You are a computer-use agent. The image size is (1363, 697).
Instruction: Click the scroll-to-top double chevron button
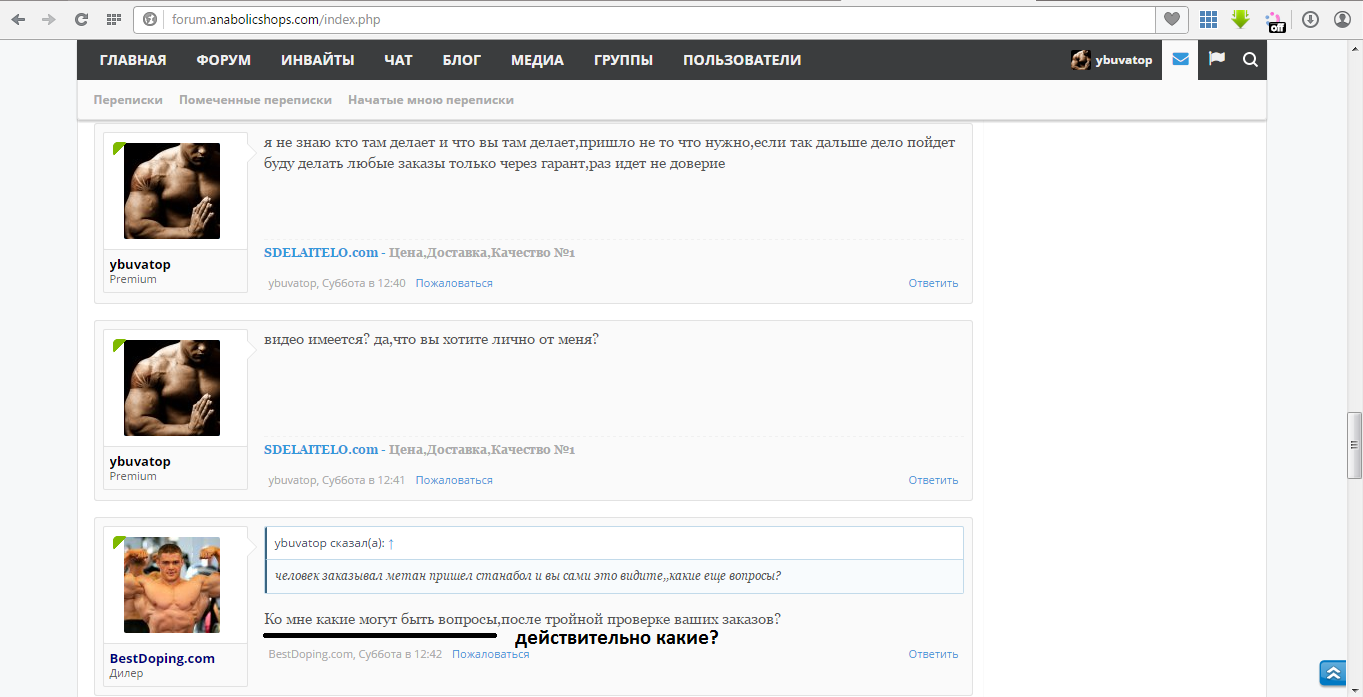[1331, 672]
